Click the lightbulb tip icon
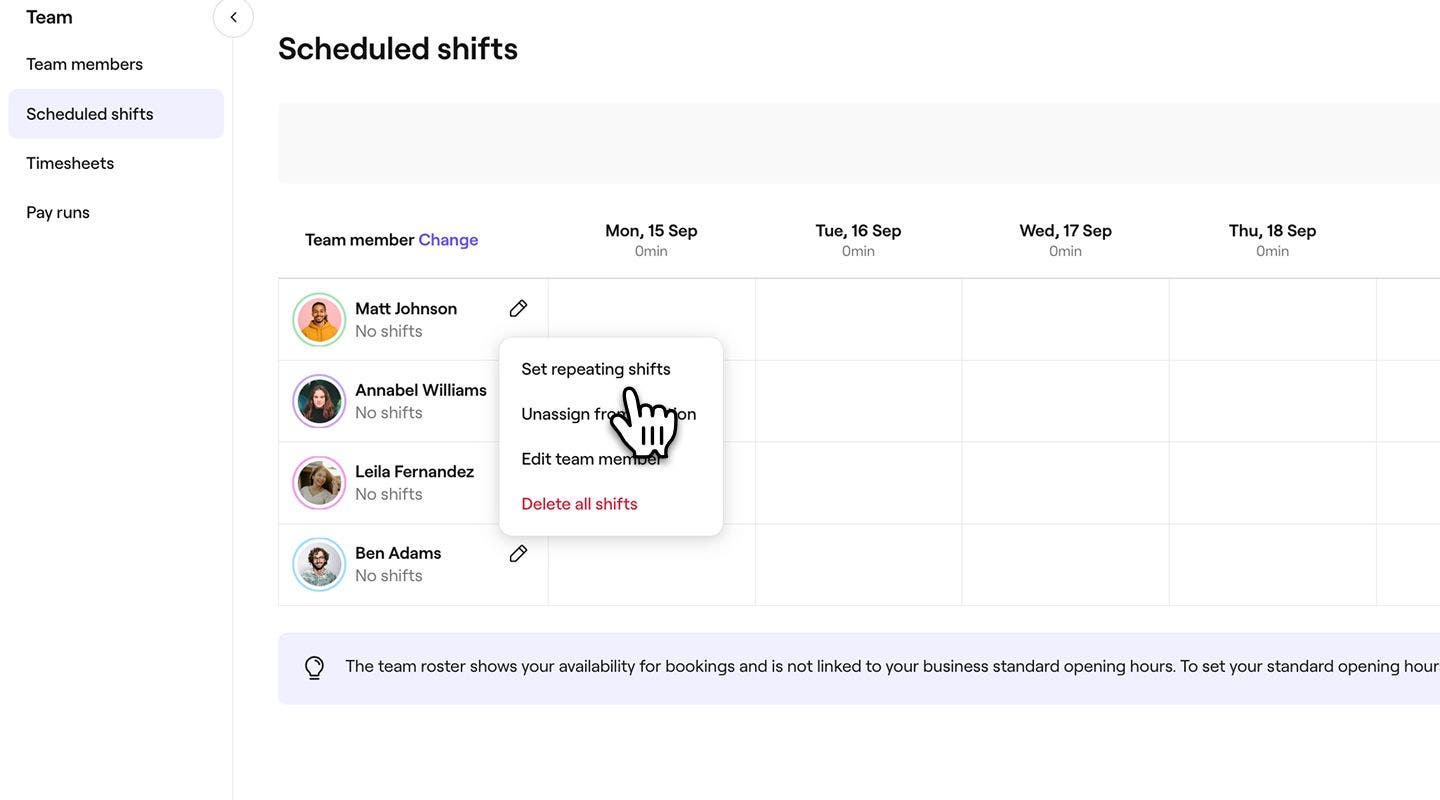Image resolution: width=1440 pixels, height=800 pixels. click(315, 667)
